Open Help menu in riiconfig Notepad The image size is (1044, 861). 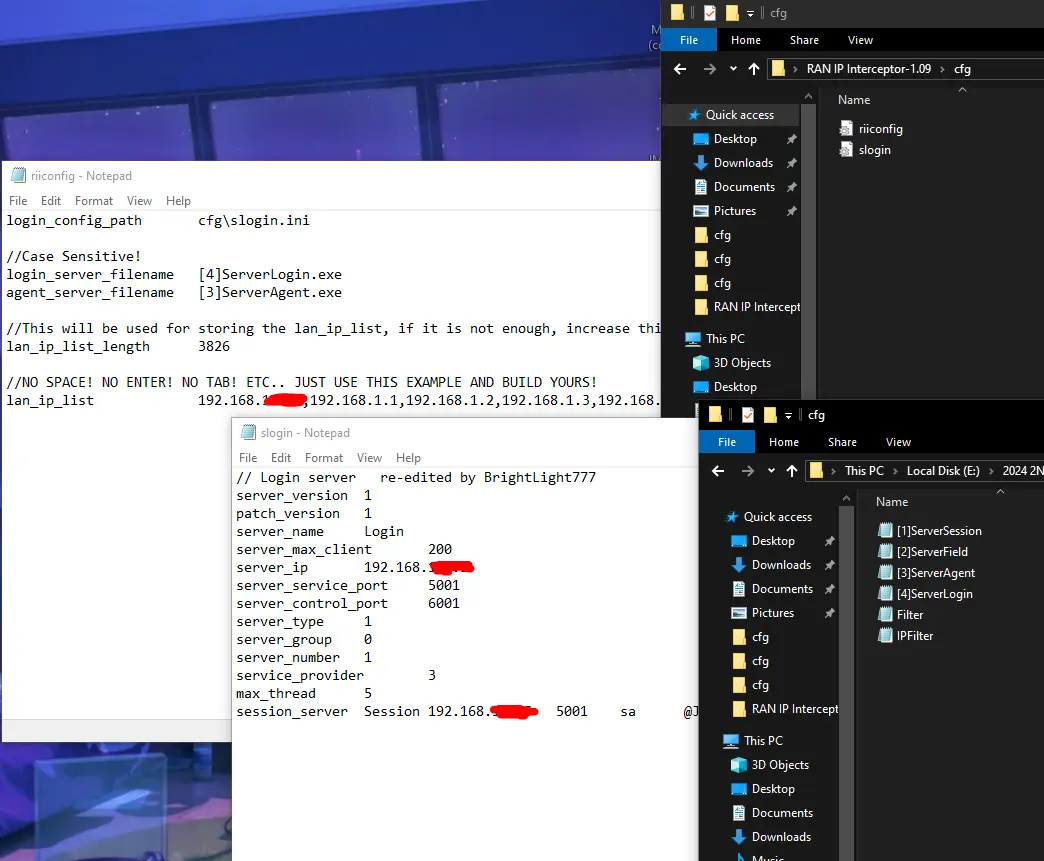(178, 200)
